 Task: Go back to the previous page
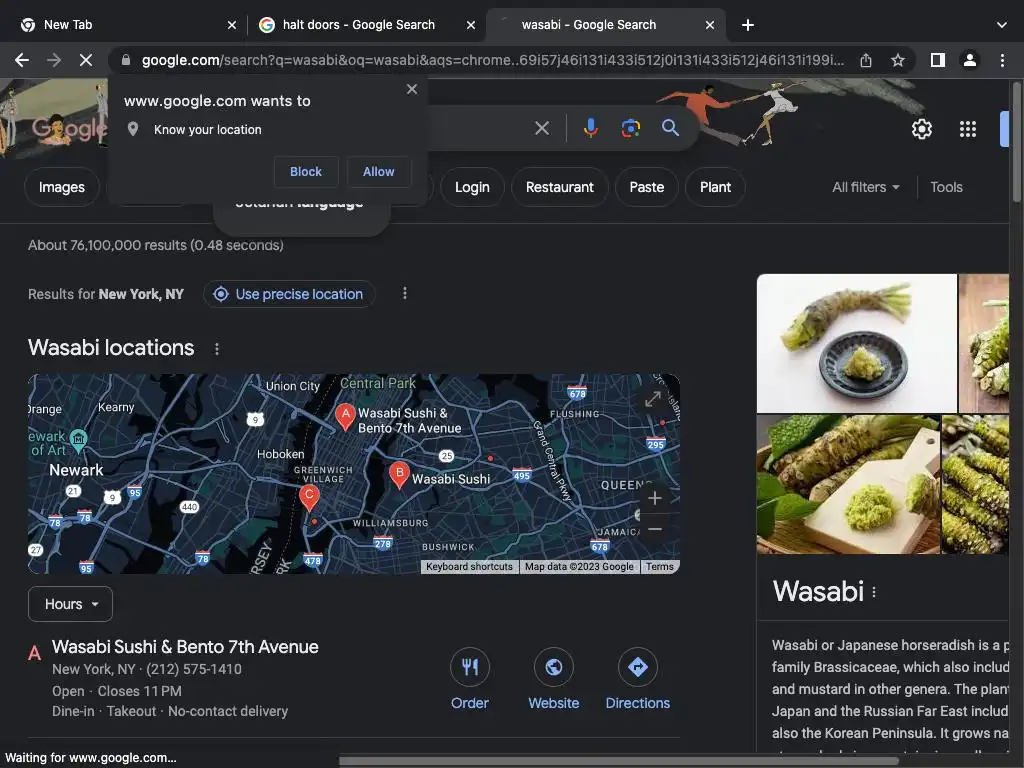coord(22,60)
